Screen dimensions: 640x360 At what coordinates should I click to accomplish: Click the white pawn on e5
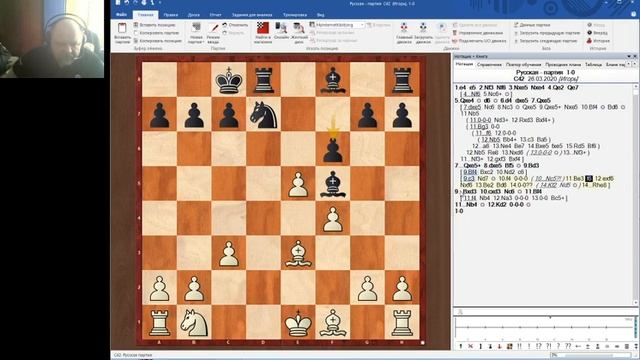point(298,185)
